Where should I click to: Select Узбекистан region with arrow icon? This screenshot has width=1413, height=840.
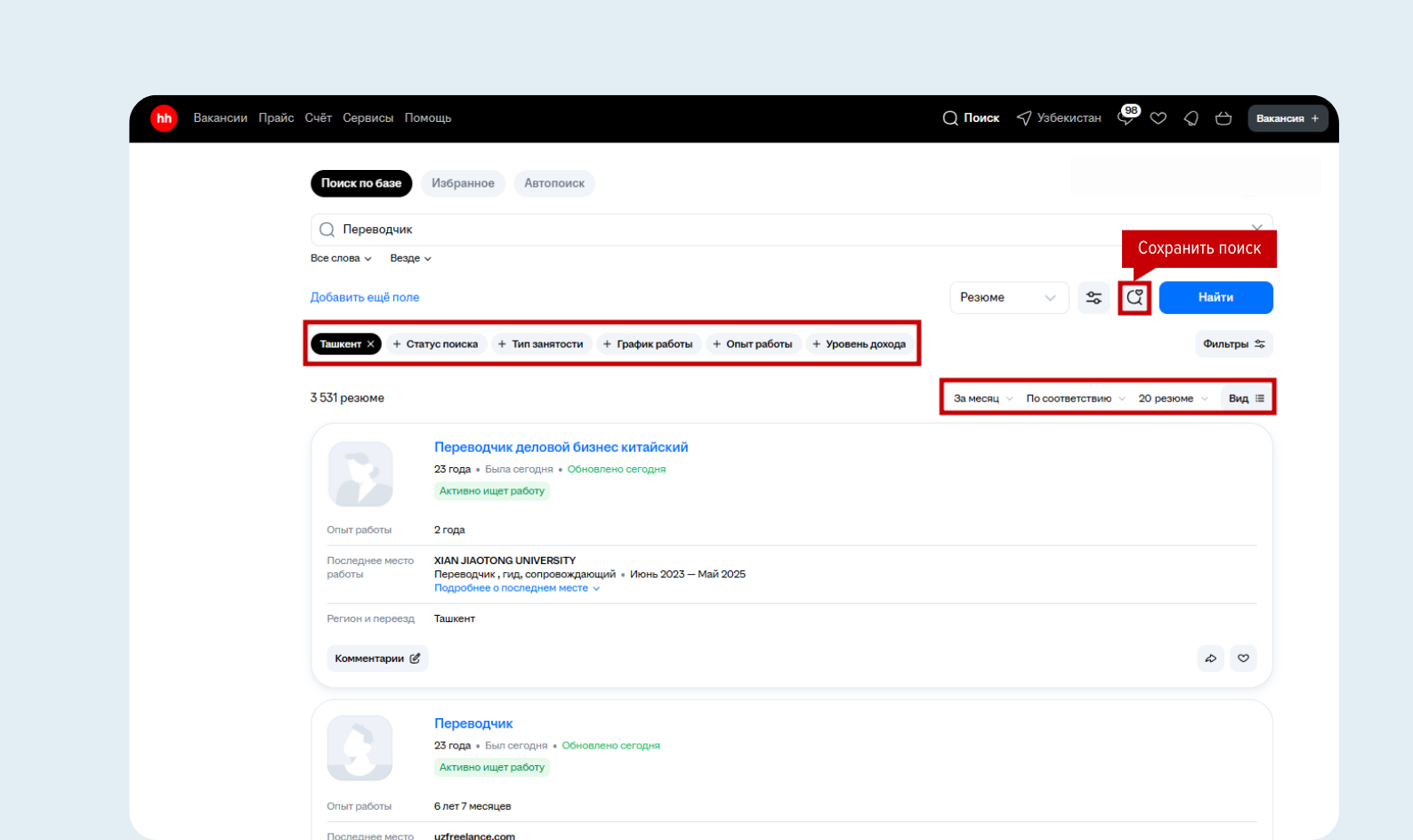(1059, 118)
